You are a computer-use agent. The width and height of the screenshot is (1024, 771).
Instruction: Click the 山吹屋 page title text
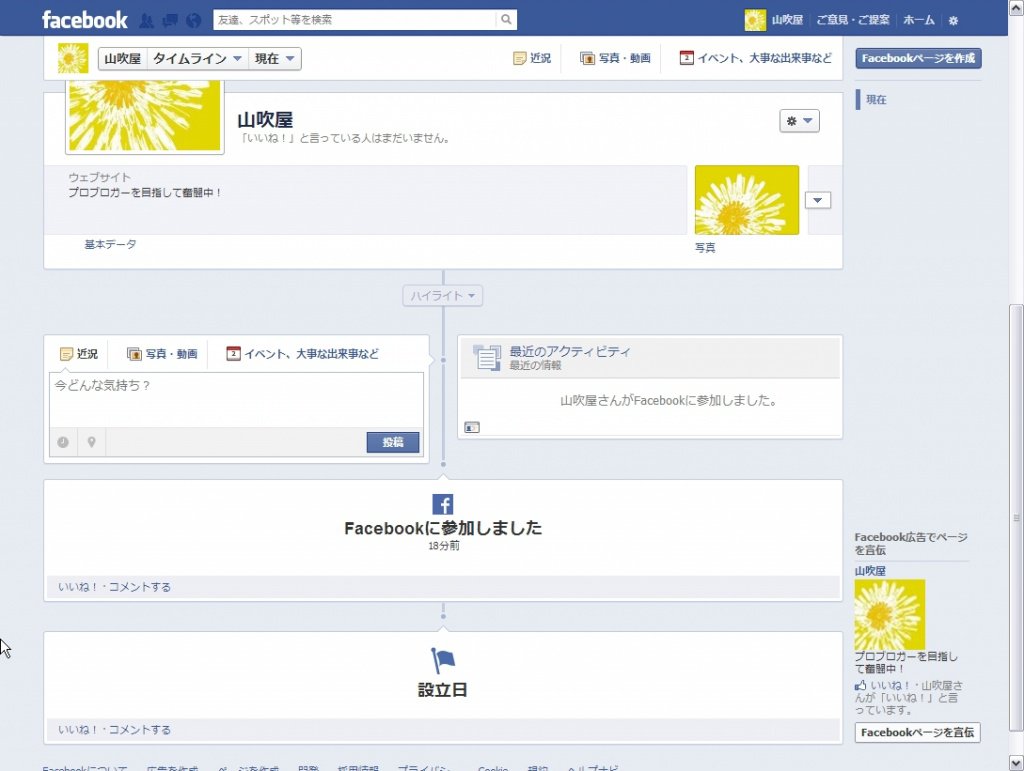point(264,120)
